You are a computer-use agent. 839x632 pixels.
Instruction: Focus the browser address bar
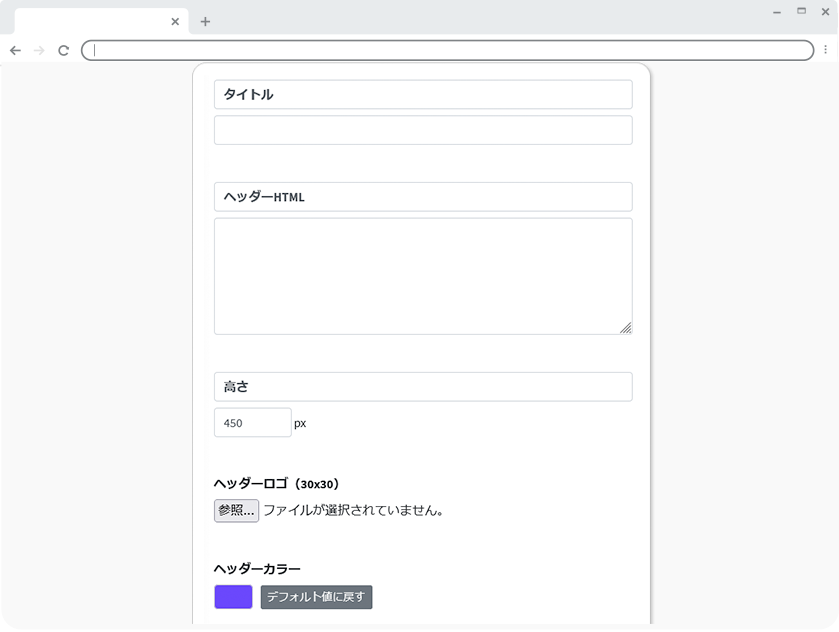(x=447, y=50)
